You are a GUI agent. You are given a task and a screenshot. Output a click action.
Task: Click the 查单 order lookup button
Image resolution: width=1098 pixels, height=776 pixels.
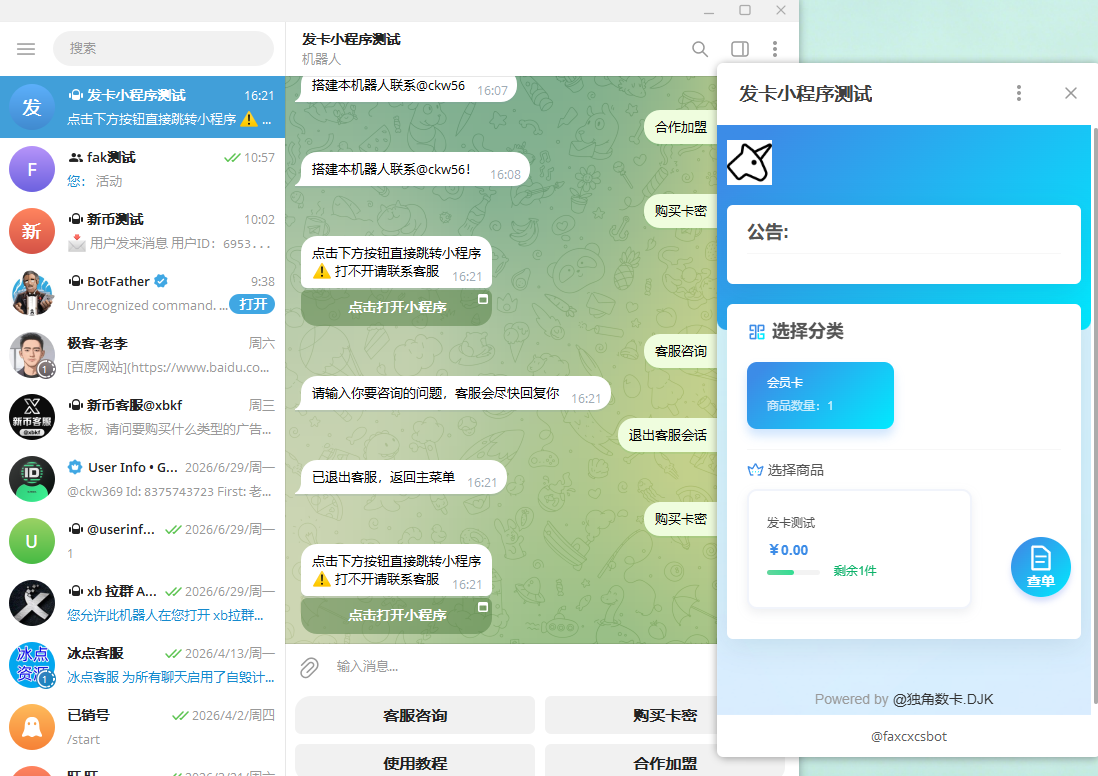click(1041, 567)
